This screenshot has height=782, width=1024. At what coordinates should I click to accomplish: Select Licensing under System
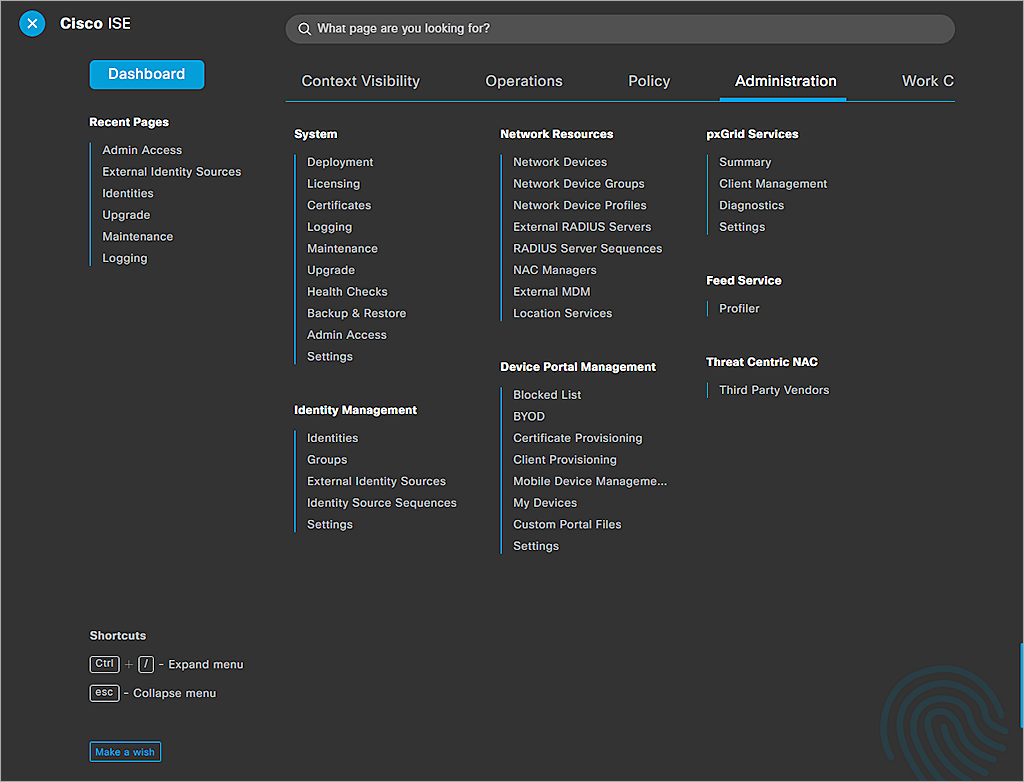[x=333, y=183]
